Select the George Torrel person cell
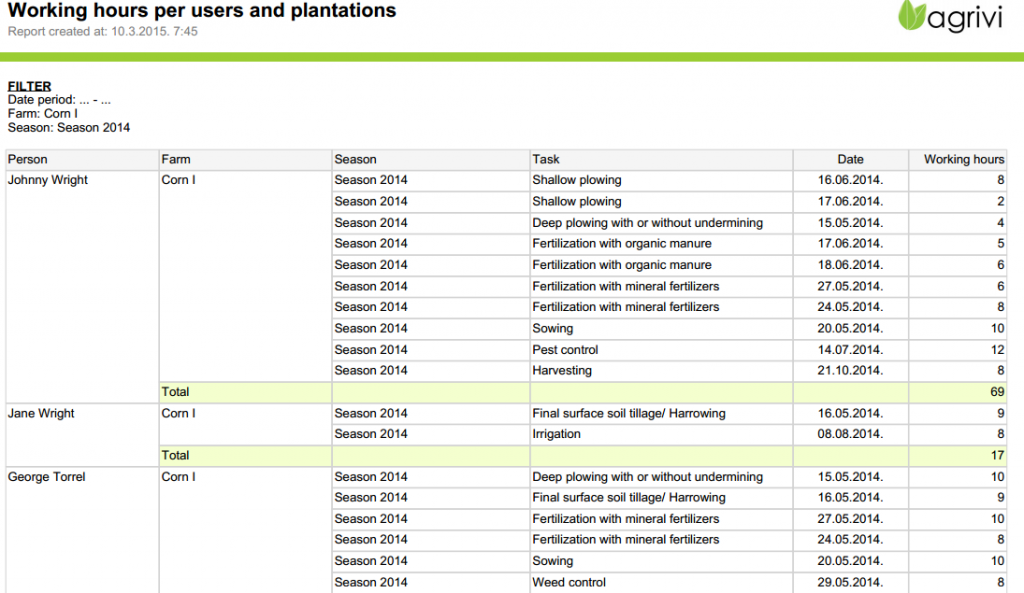1024x593 pixels. pyautogui.click(x=47, y=477)
